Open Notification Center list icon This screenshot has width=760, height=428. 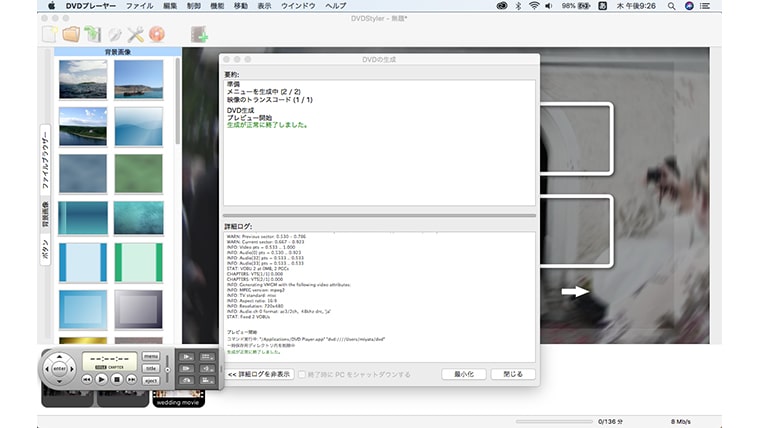(x=705, y=6)
